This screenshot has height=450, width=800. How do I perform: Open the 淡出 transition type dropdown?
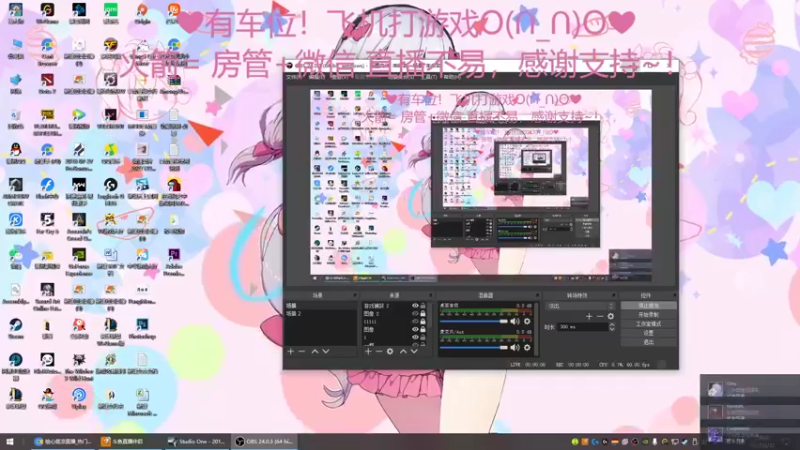pos(580,306)
